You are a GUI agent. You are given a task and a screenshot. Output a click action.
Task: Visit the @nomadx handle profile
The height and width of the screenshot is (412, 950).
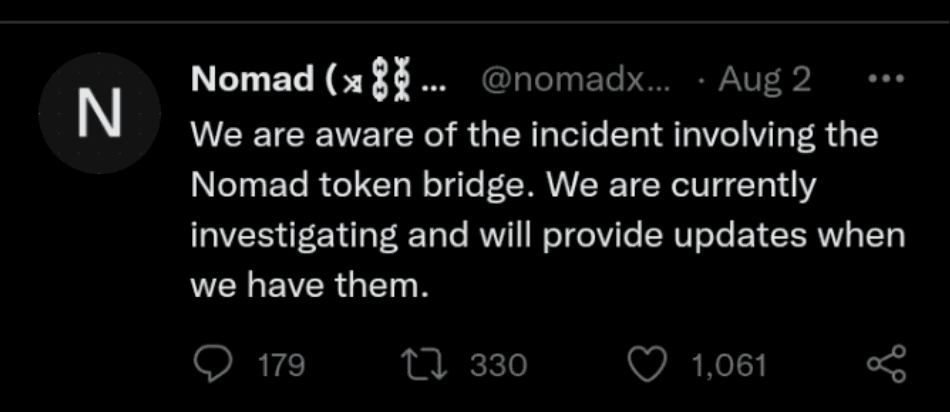click(576, 80)
